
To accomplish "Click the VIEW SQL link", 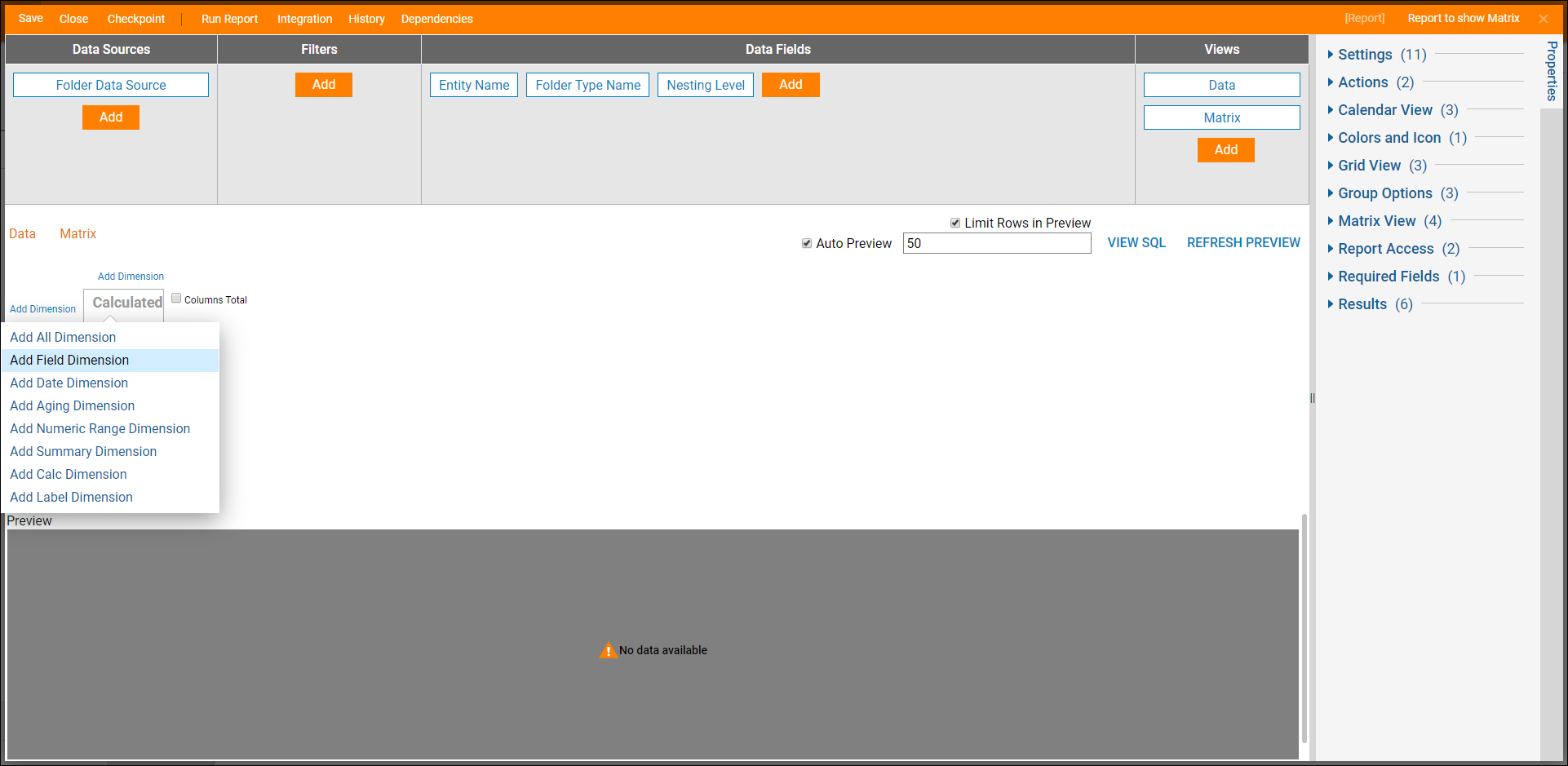I will 1136,243.
